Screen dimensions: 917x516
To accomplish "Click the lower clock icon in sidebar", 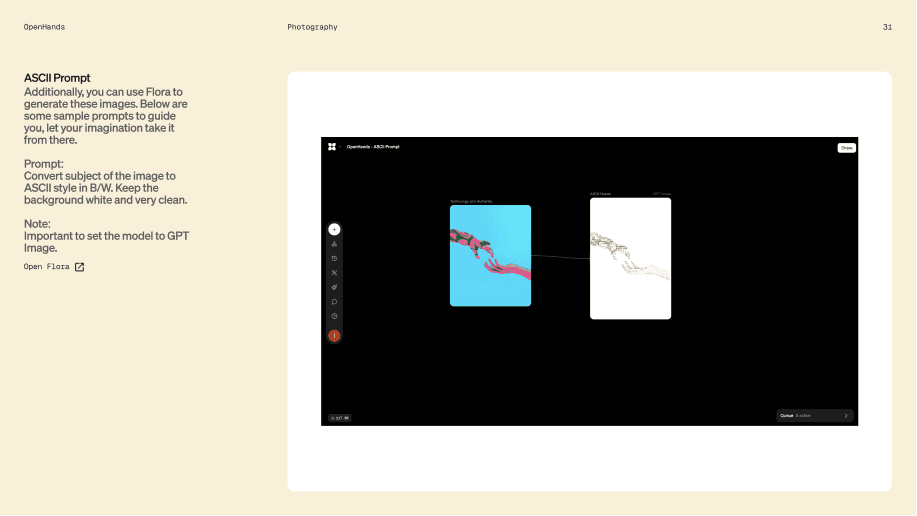I will [335, 316].
